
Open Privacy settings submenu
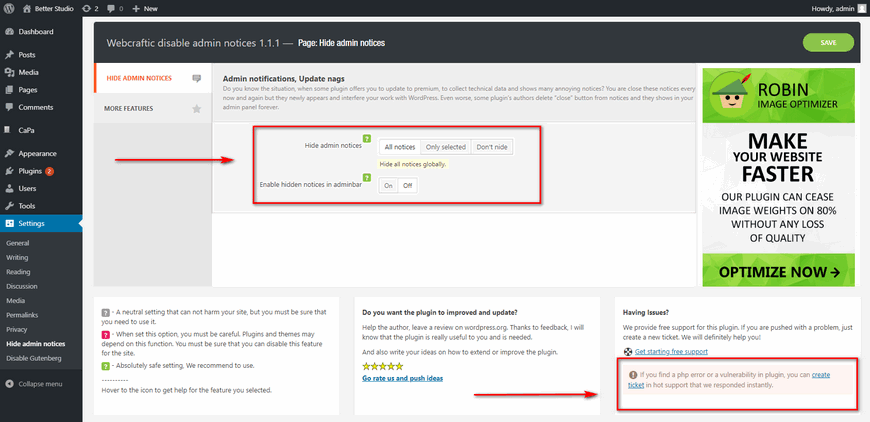[17, 329]
